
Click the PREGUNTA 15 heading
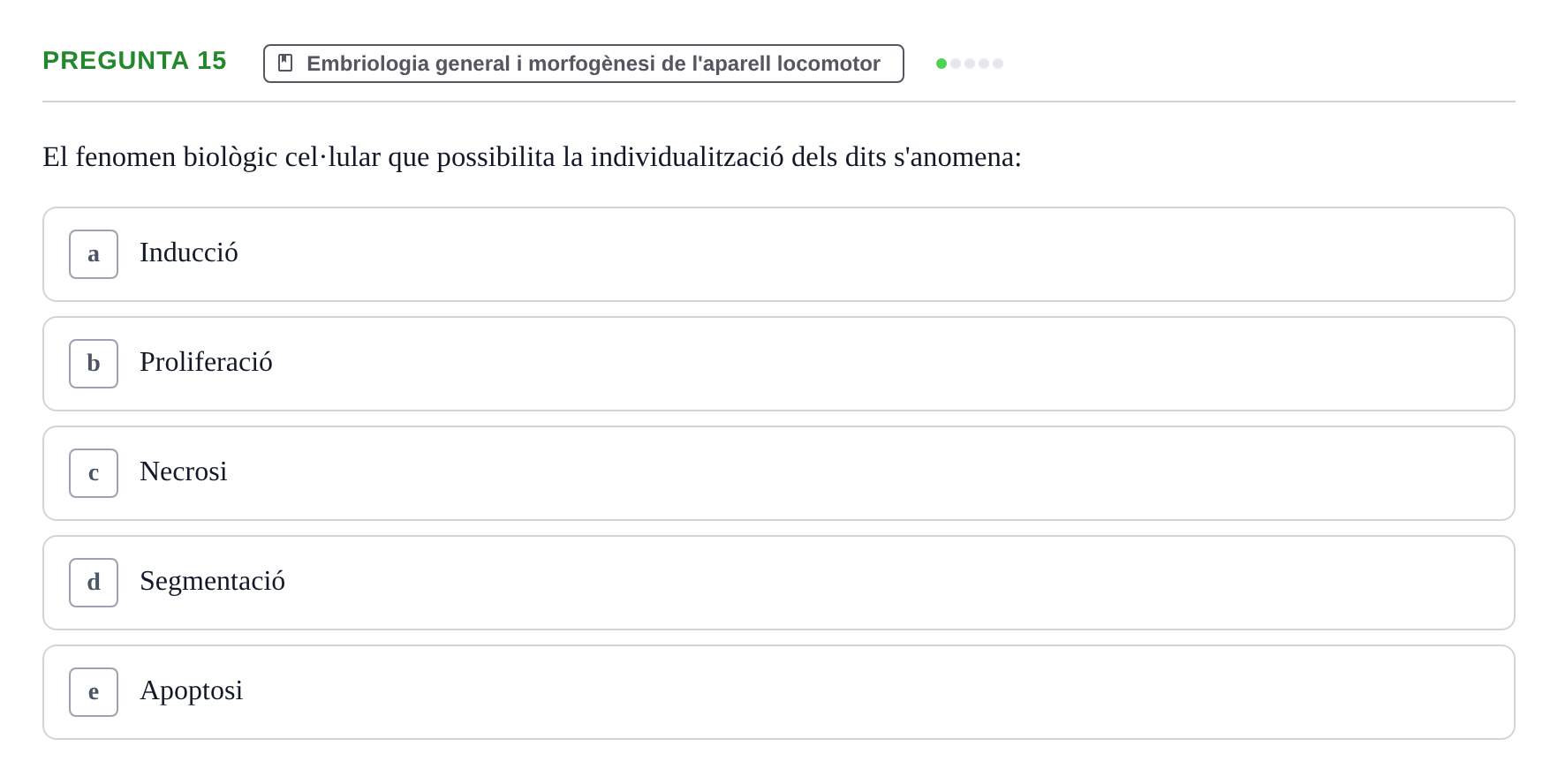point(134,60)
